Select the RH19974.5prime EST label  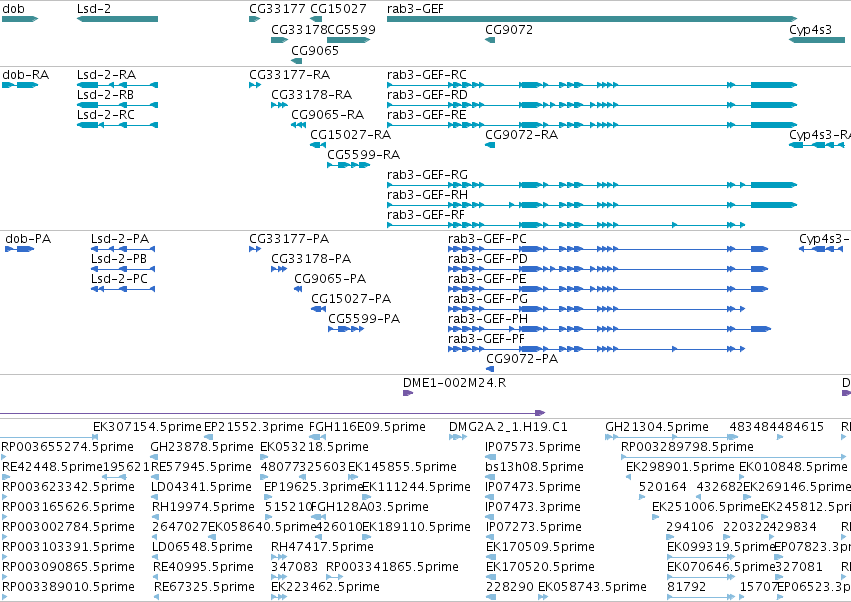[x=203, y=506]
